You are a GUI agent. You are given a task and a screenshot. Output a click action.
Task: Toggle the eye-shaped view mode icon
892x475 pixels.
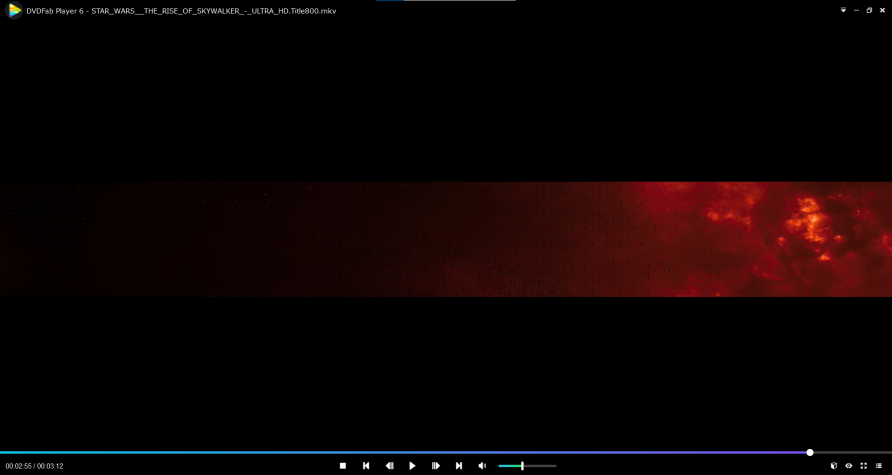point(849,466)
